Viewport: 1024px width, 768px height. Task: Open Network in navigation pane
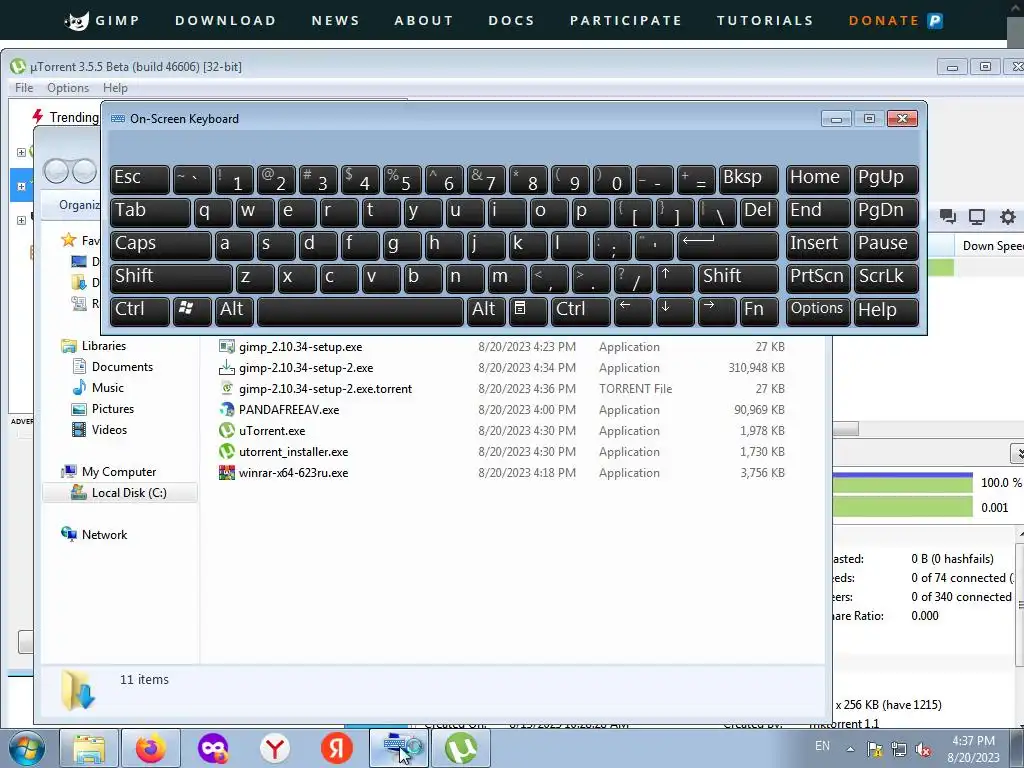click(x=104, y=534)
